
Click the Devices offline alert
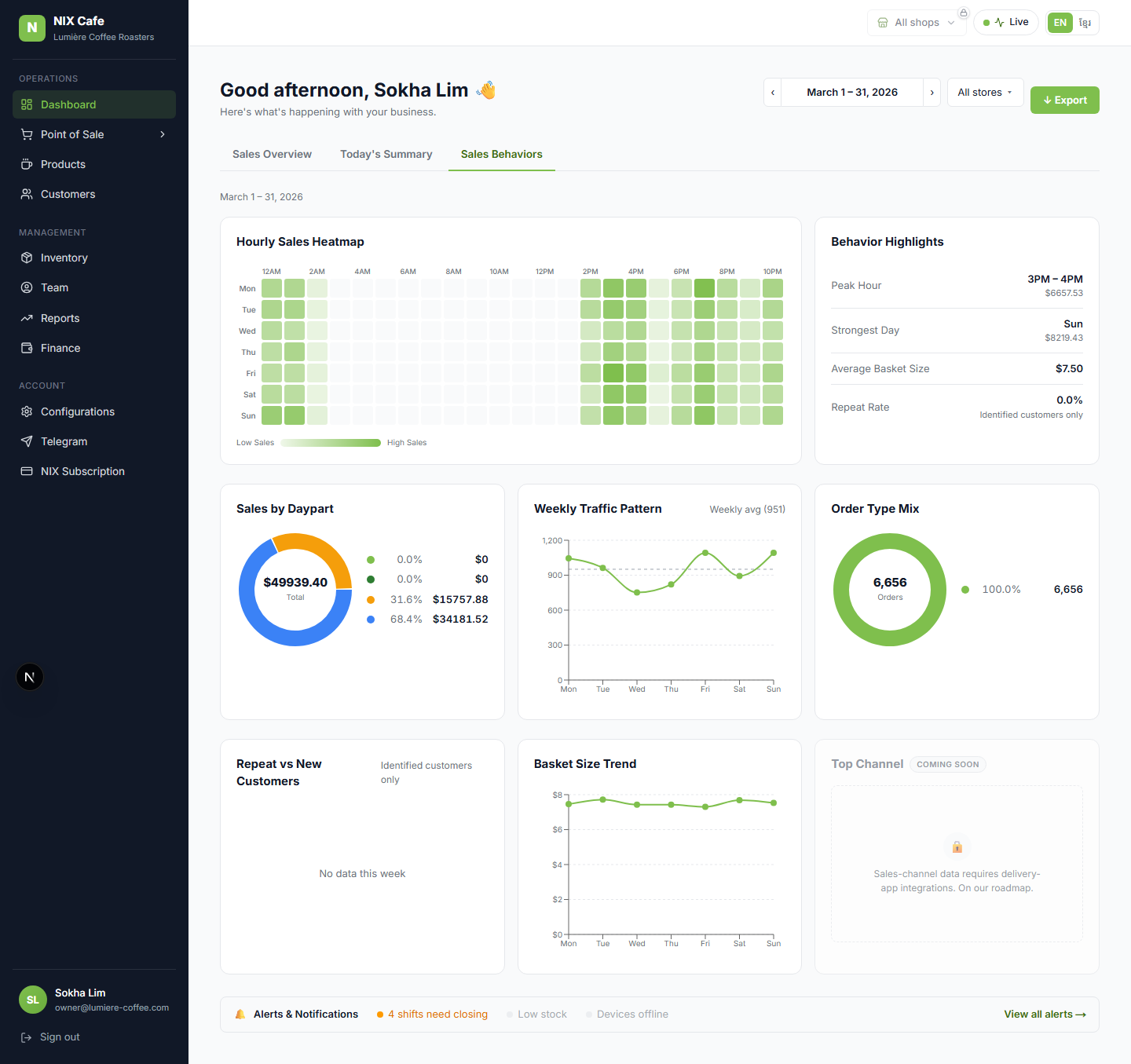point(628,1015)
